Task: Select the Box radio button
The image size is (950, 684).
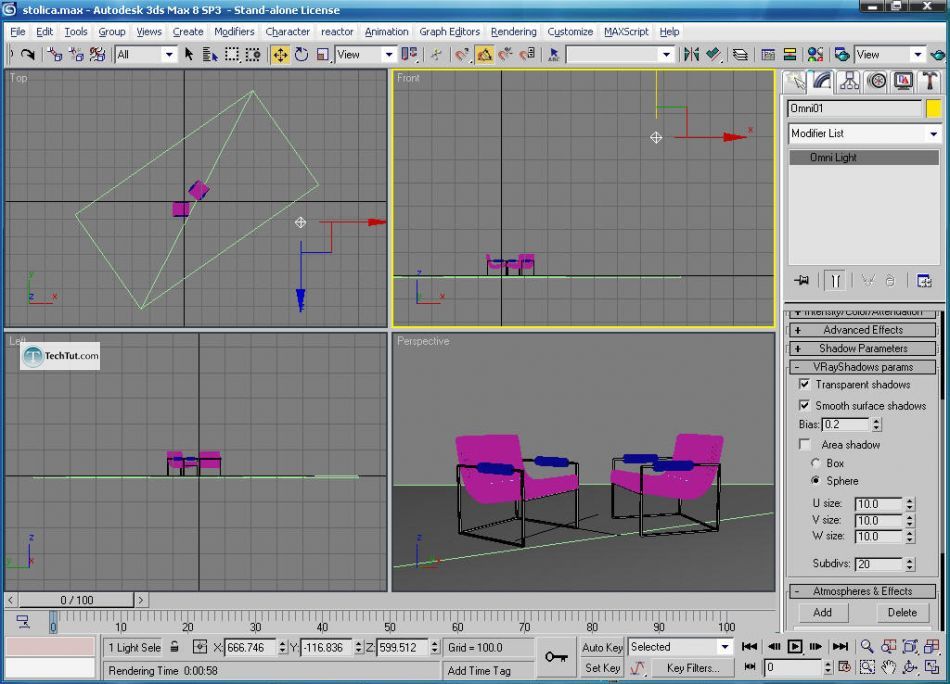Action: (816, 463)
